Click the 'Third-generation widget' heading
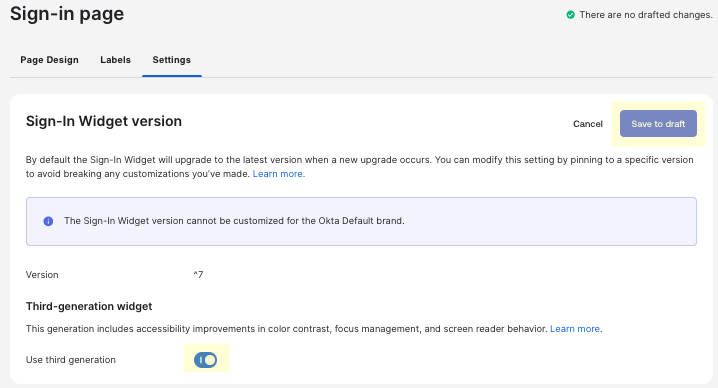This screenshot has width=718, height=388. point(89,306)
